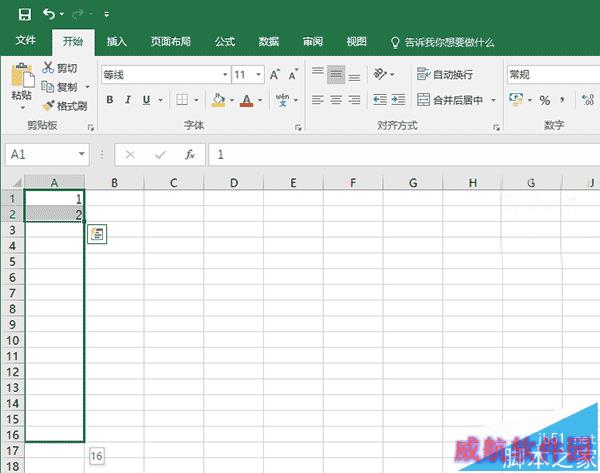Open the Undo history dropdown arrow
The image size is (600, 473).
click(x=62, y=15)
